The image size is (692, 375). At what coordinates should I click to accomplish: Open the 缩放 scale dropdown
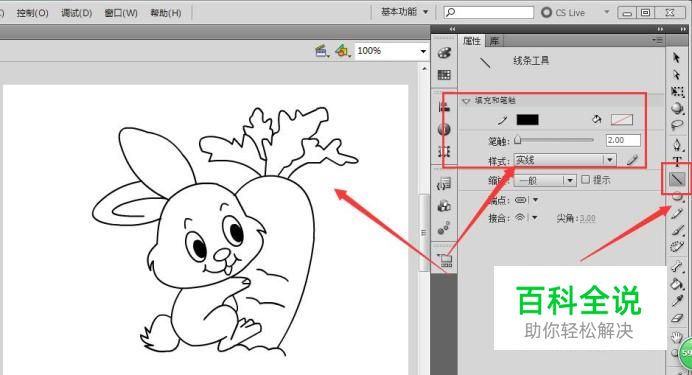(545, 180)
